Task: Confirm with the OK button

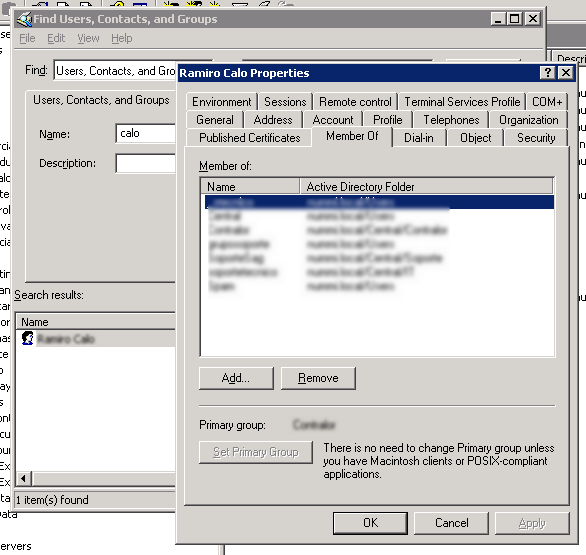Action: (x=370, y=523)
